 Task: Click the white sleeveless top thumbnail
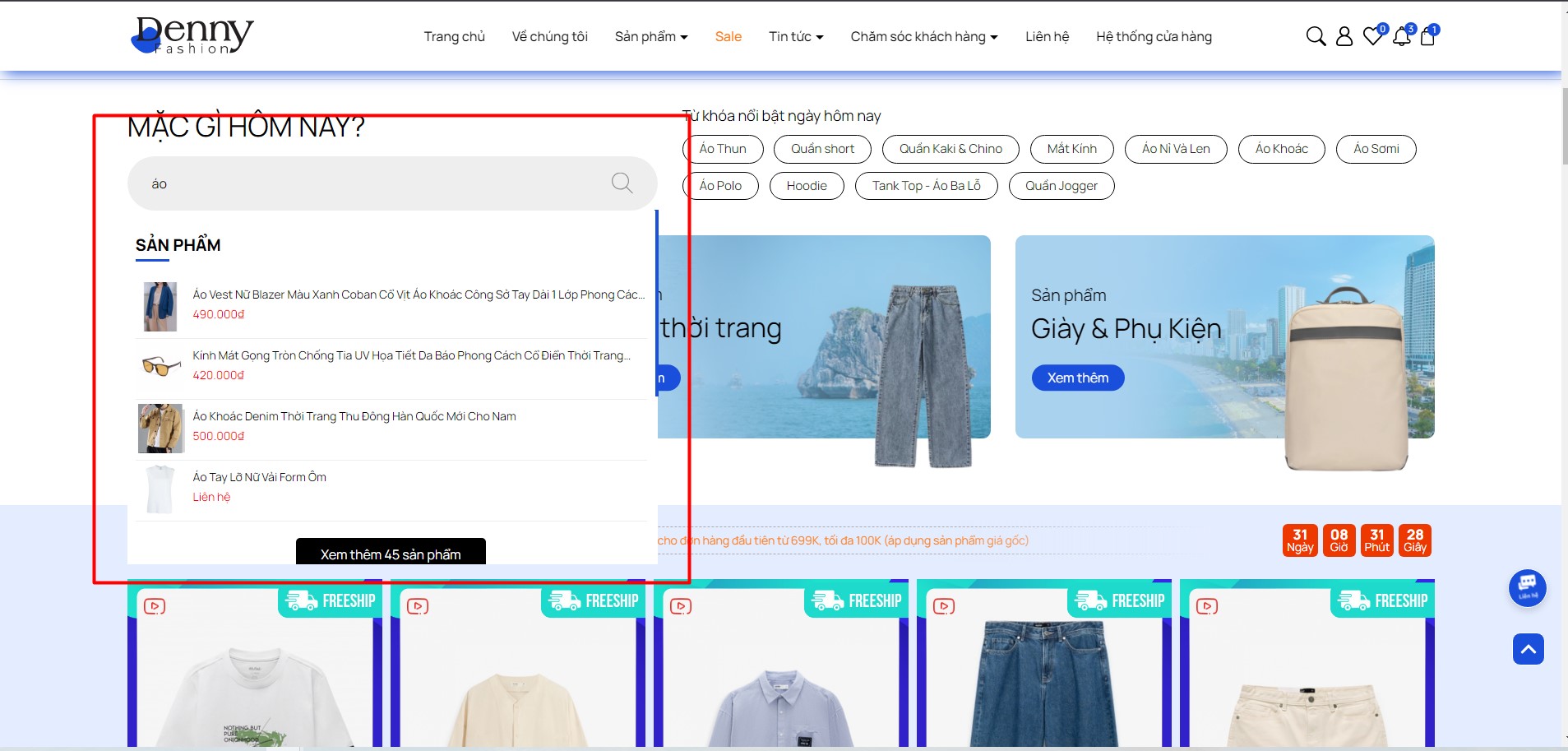[x=160, y=489]
